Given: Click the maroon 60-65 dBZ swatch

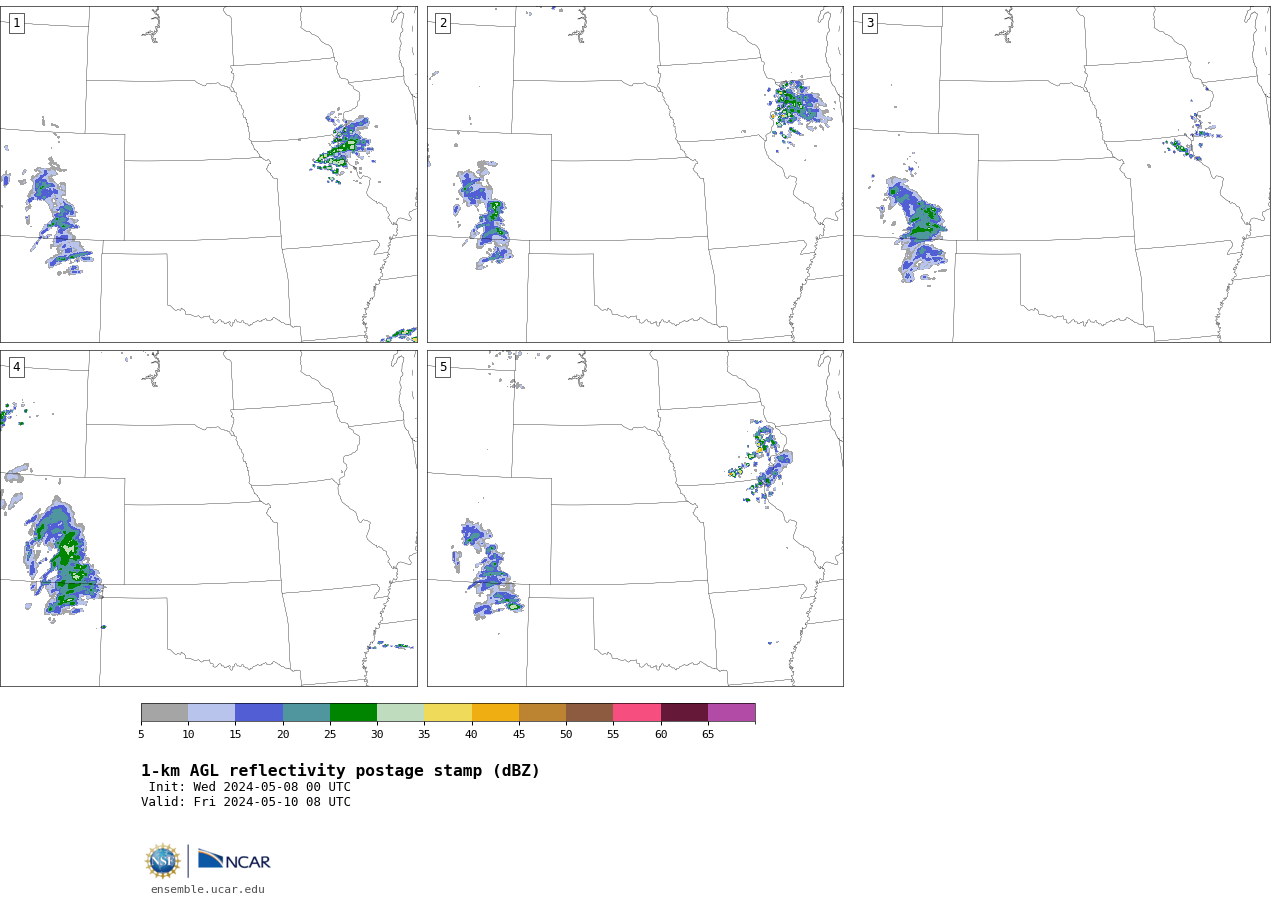Looking at the screenshot, I should pos(684,713).
